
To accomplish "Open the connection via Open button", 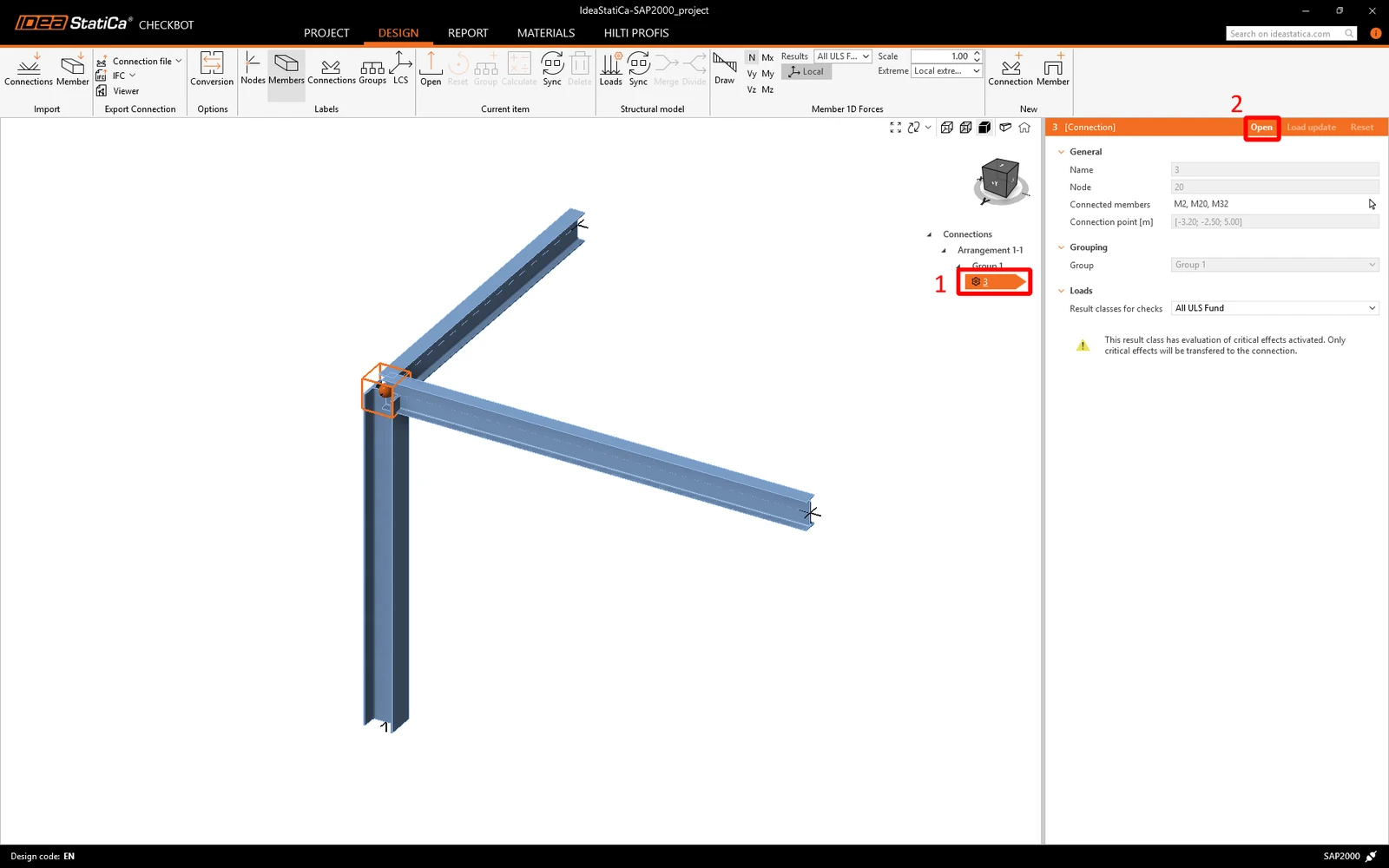I will coord(1261,128).
